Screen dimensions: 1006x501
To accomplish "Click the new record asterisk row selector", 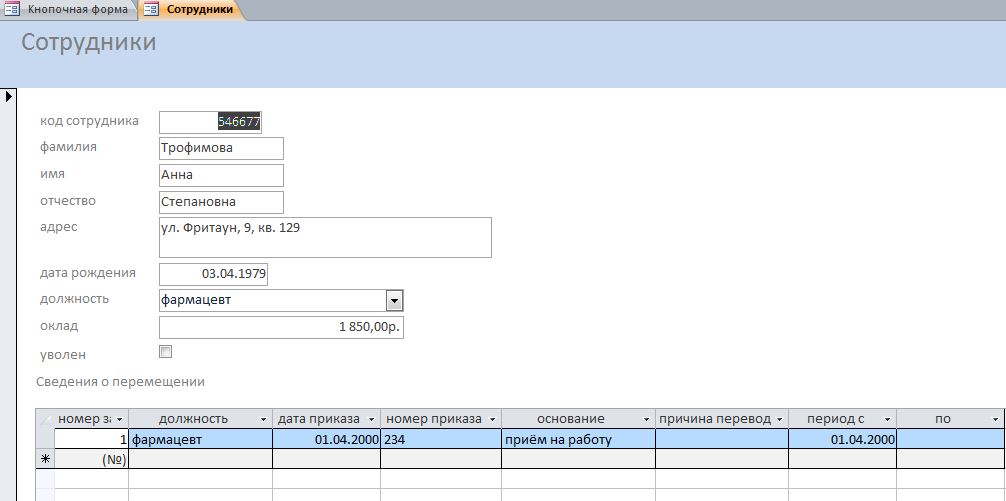I will 45,458.
